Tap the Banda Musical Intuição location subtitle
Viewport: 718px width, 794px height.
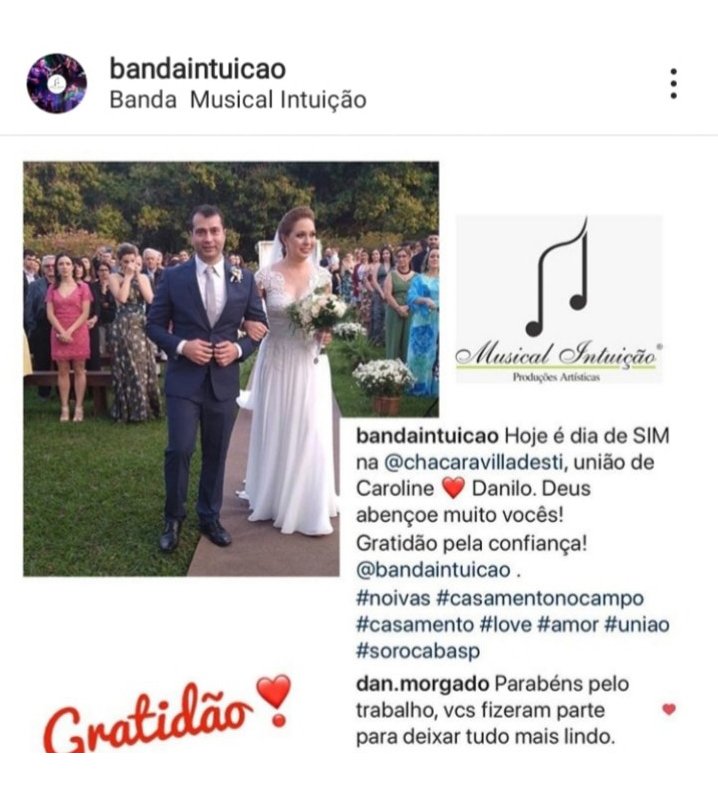tap(237, 99)
